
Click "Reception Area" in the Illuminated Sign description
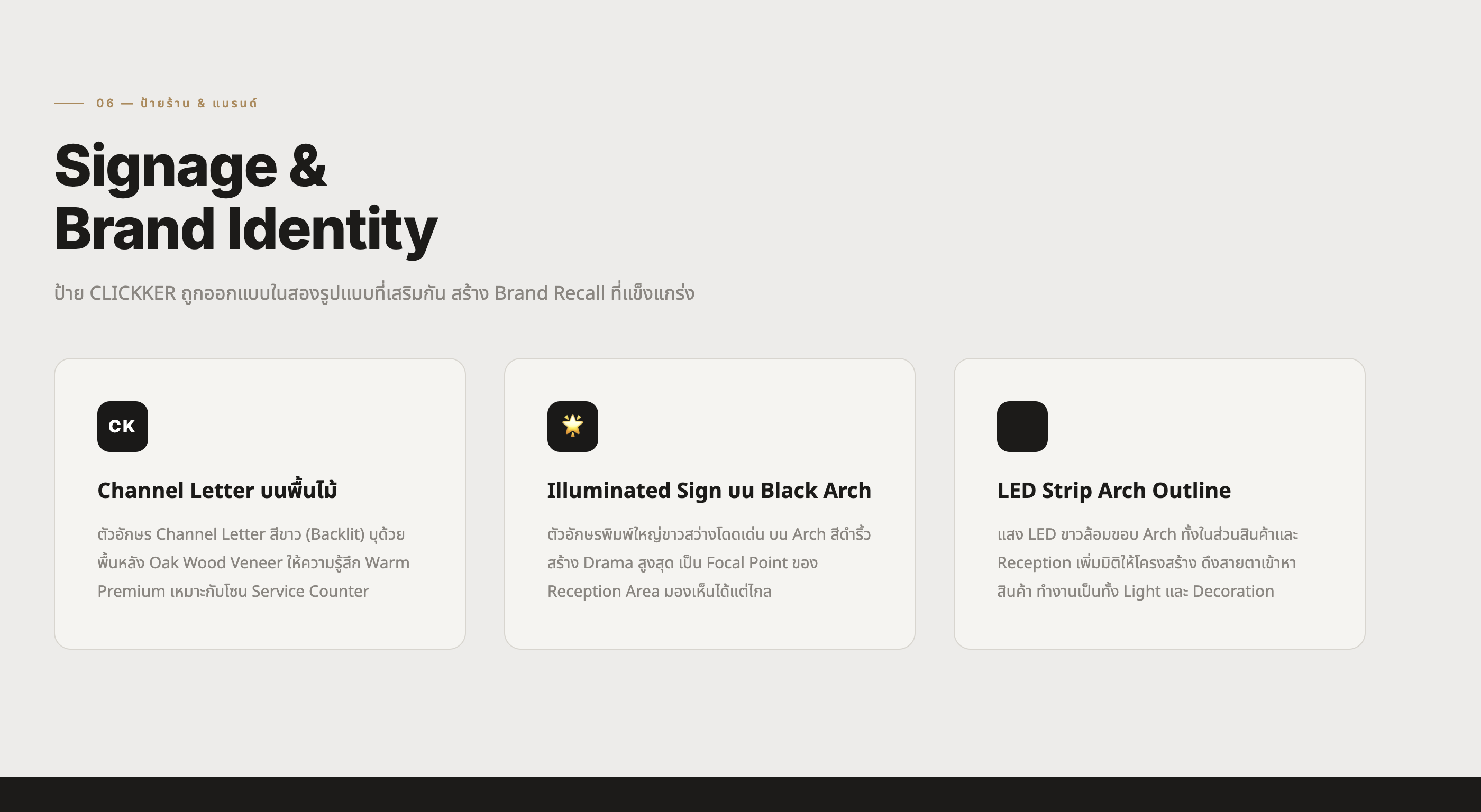click(x=603, y=592)
